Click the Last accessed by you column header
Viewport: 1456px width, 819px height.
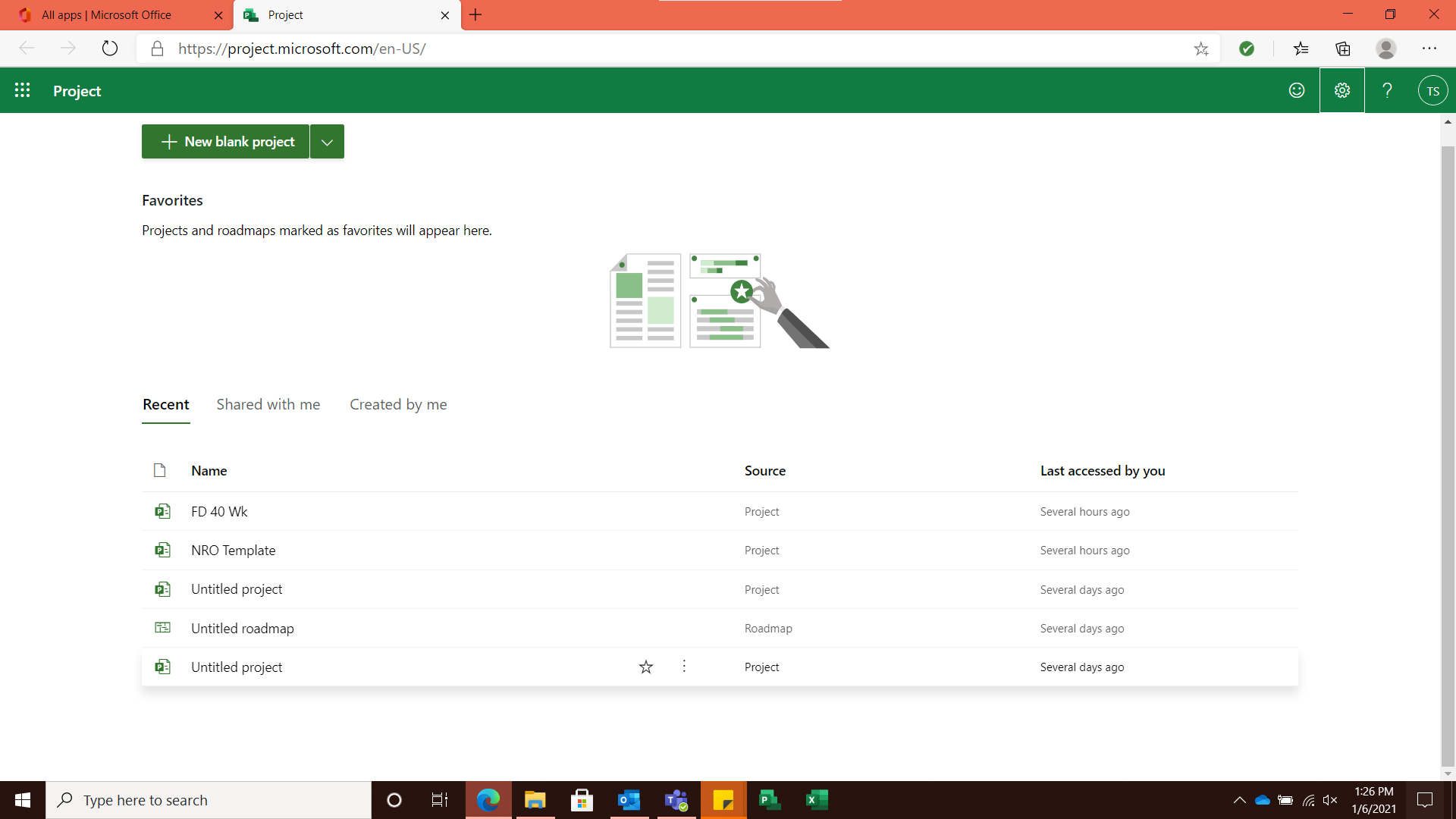pyautogui.click(x=1103, y=471)
